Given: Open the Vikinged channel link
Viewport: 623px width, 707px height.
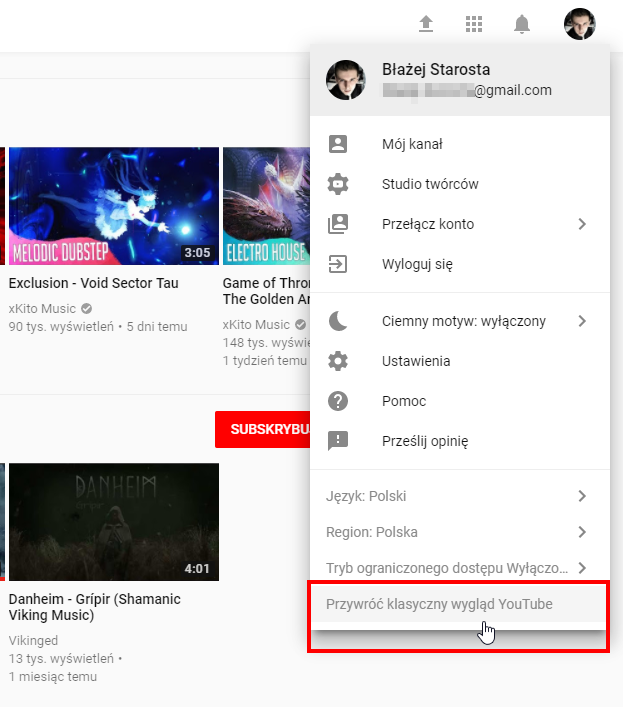Looking at the screenshot, I should point(33,641).
